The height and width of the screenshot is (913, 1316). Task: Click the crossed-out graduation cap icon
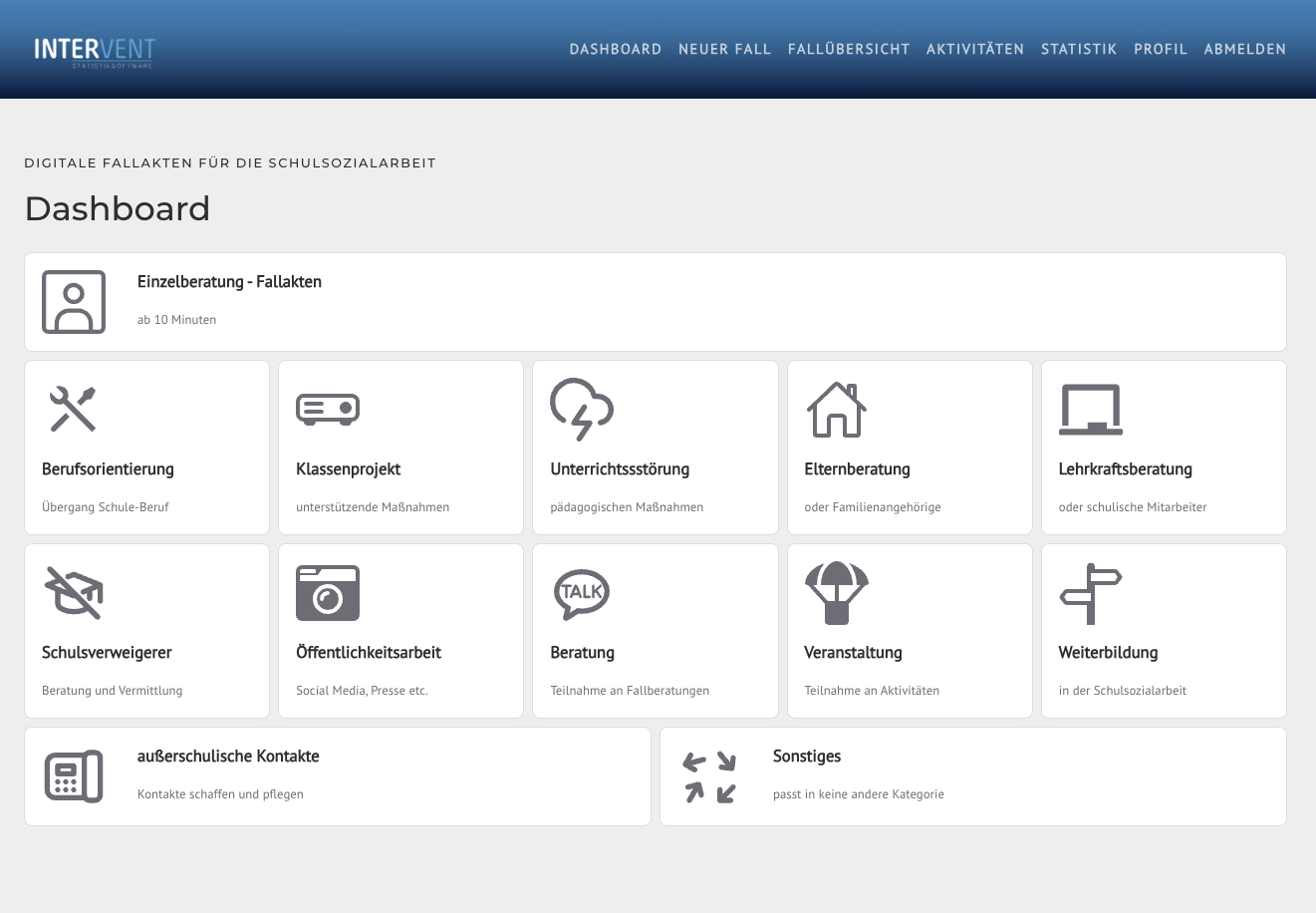[73, 592]
